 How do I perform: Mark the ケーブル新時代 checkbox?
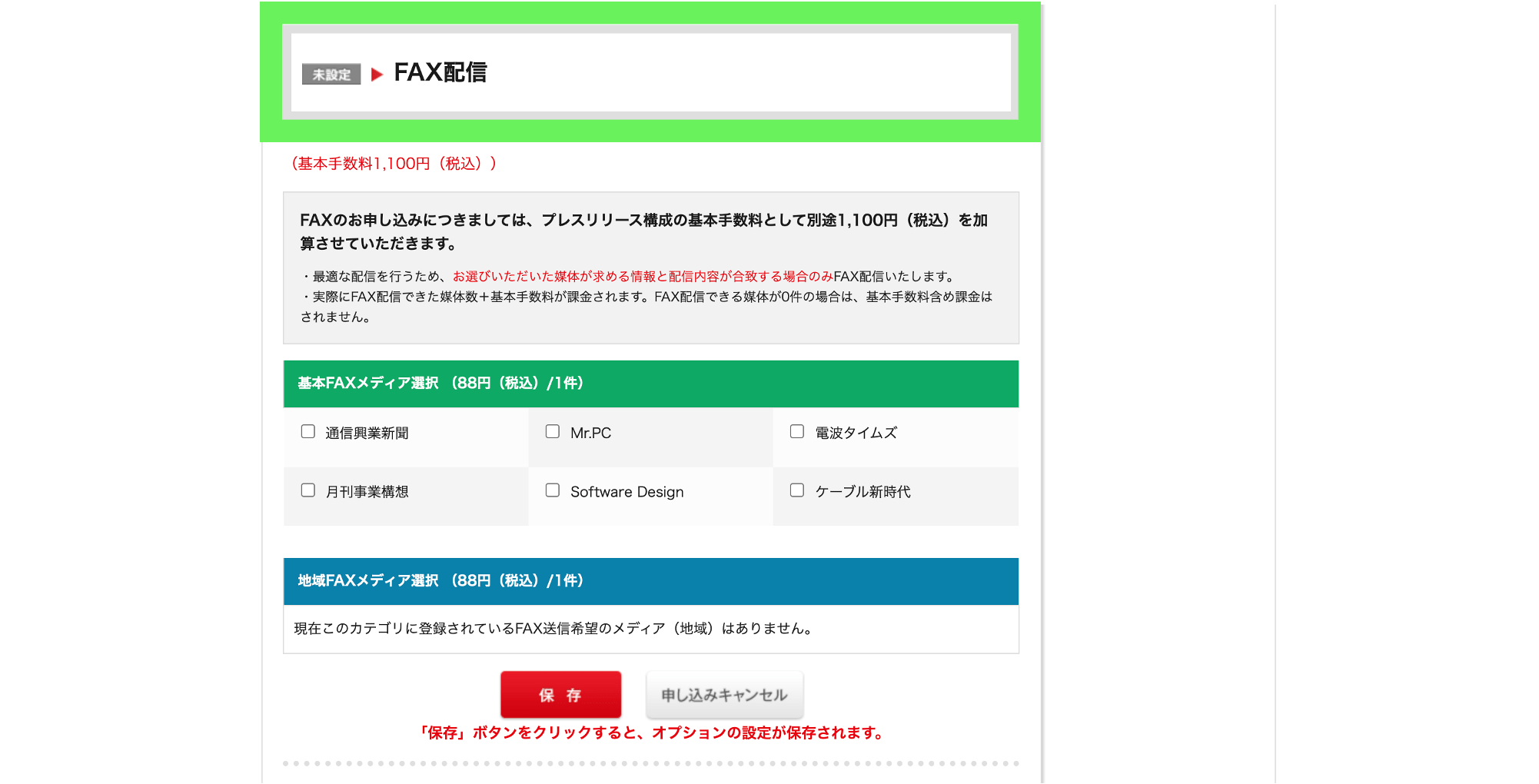tap(797, 490)
